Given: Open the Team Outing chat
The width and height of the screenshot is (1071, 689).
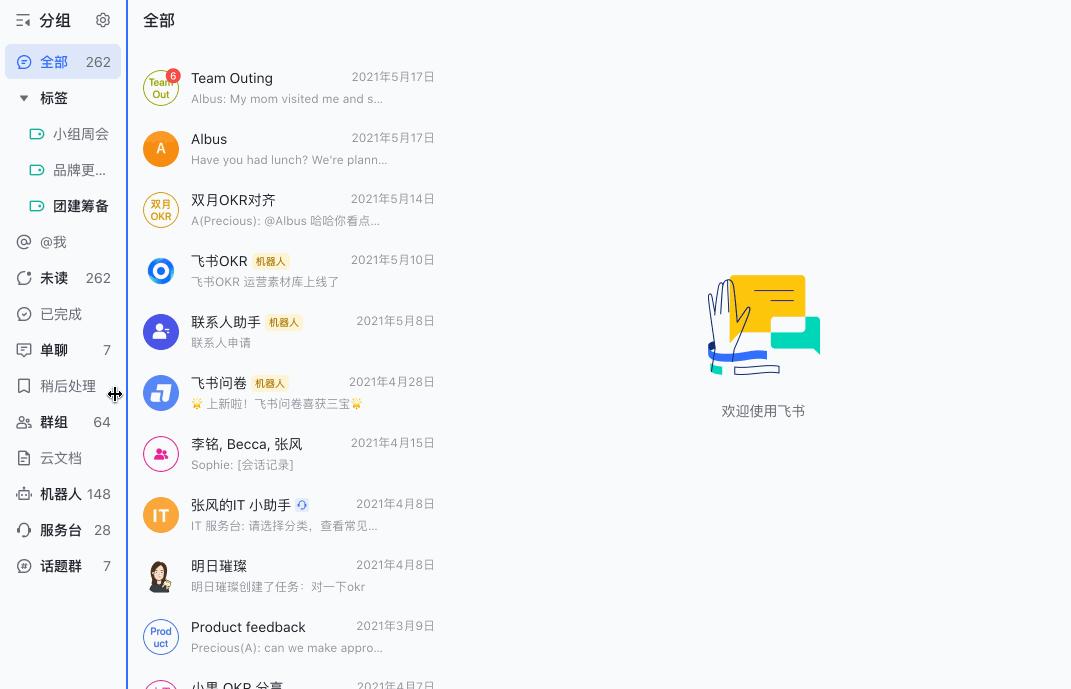Looking at the screenshot, I should [288, 88].
